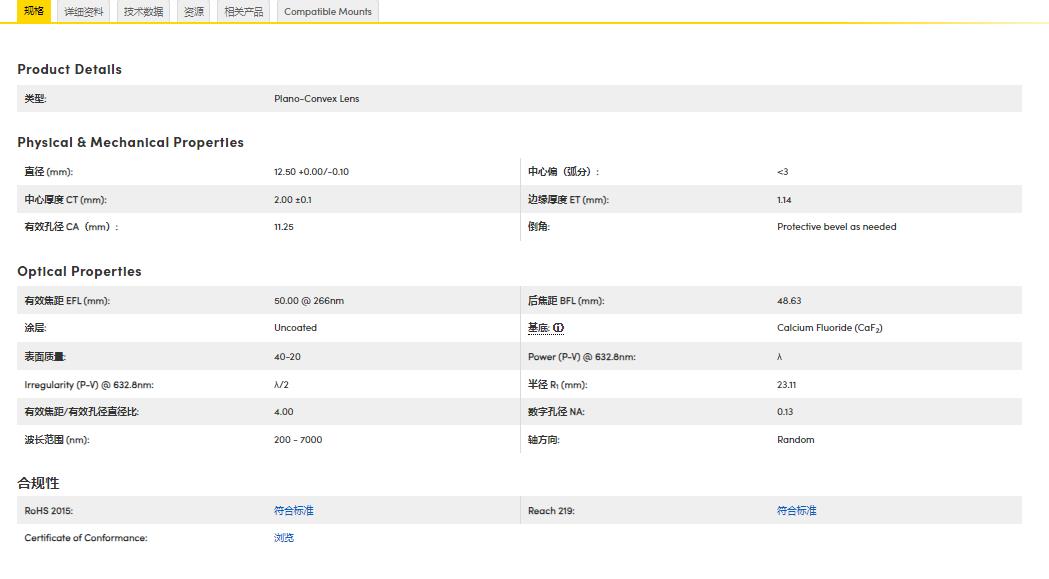
Task: Click the Optical Properties heading
Action: tap(79, 271)
